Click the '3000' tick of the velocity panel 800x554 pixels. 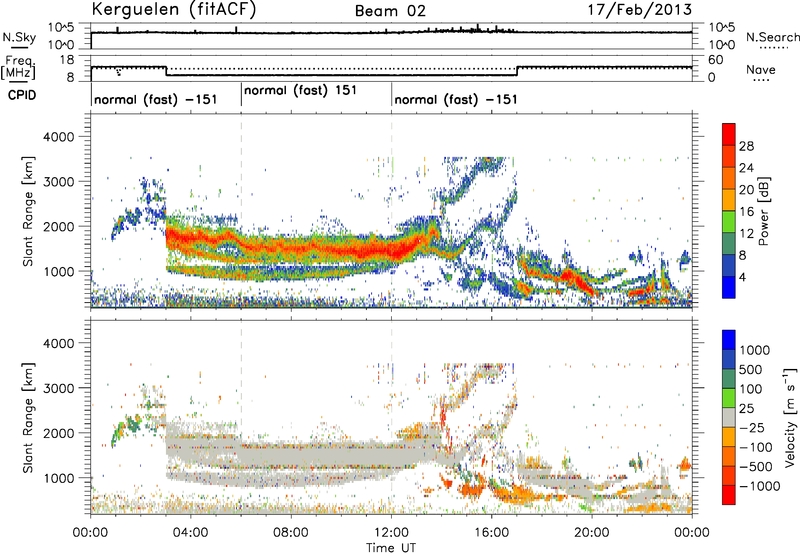point(58,388)
